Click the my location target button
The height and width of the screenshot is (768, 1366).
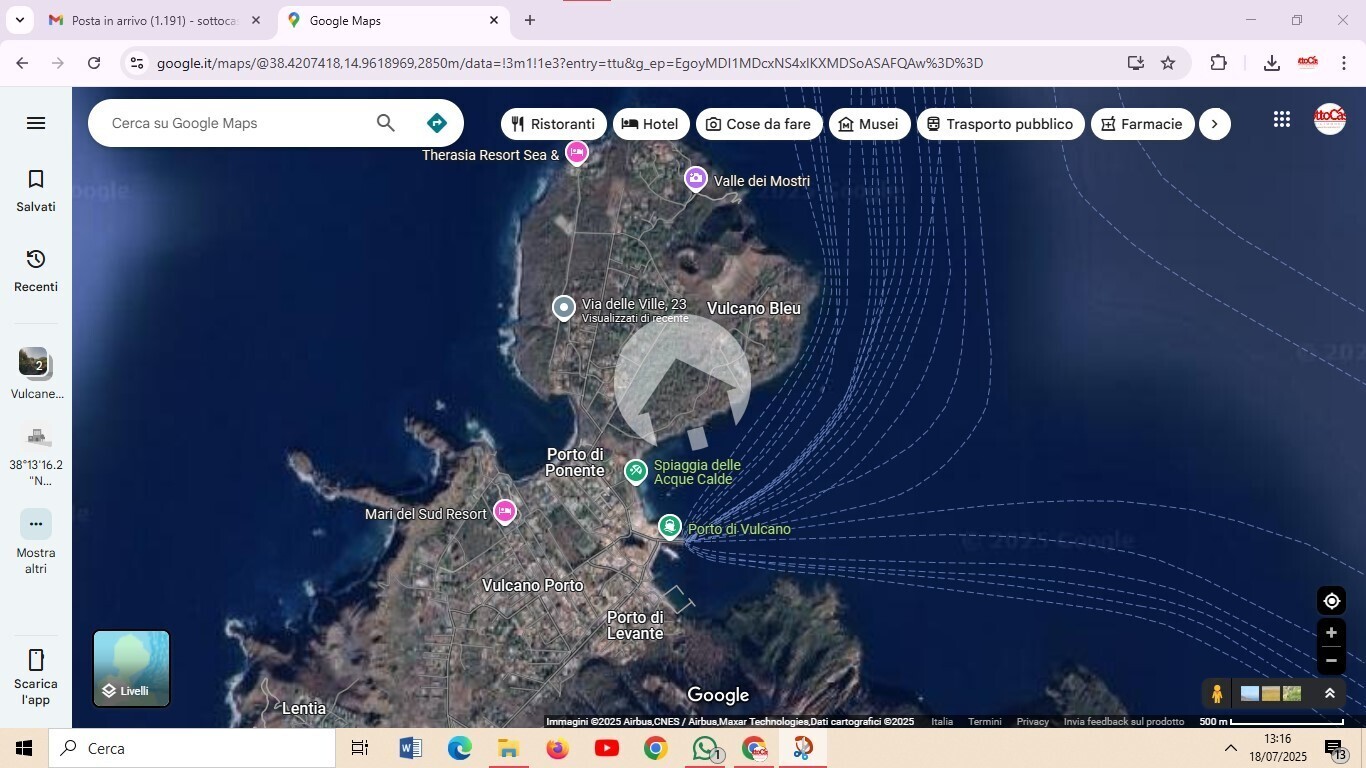[1331, 601]
